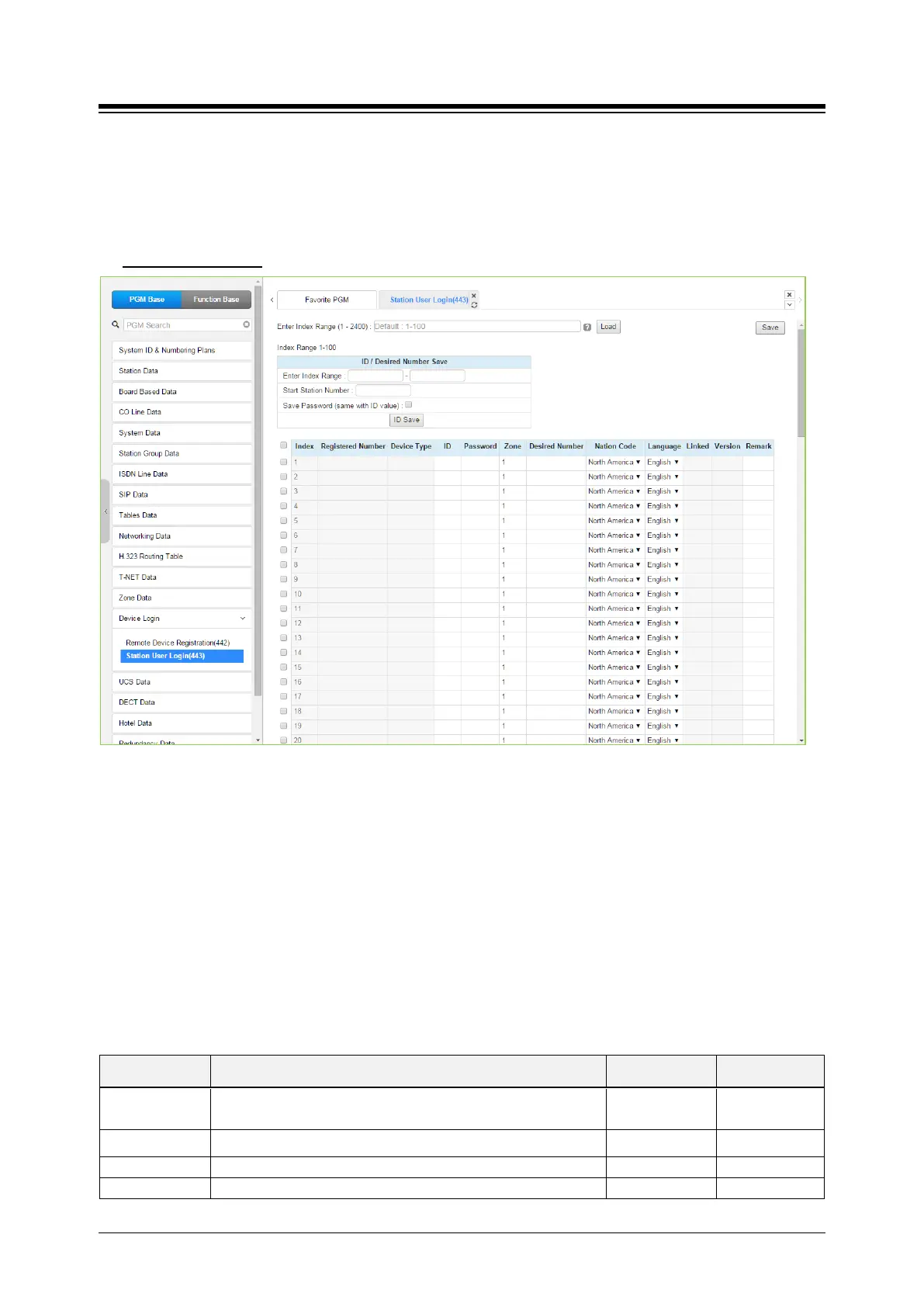Click the Start Station Number field
Image resolution: width=924 pixels, height=1307 pixels.
point(383,390)
